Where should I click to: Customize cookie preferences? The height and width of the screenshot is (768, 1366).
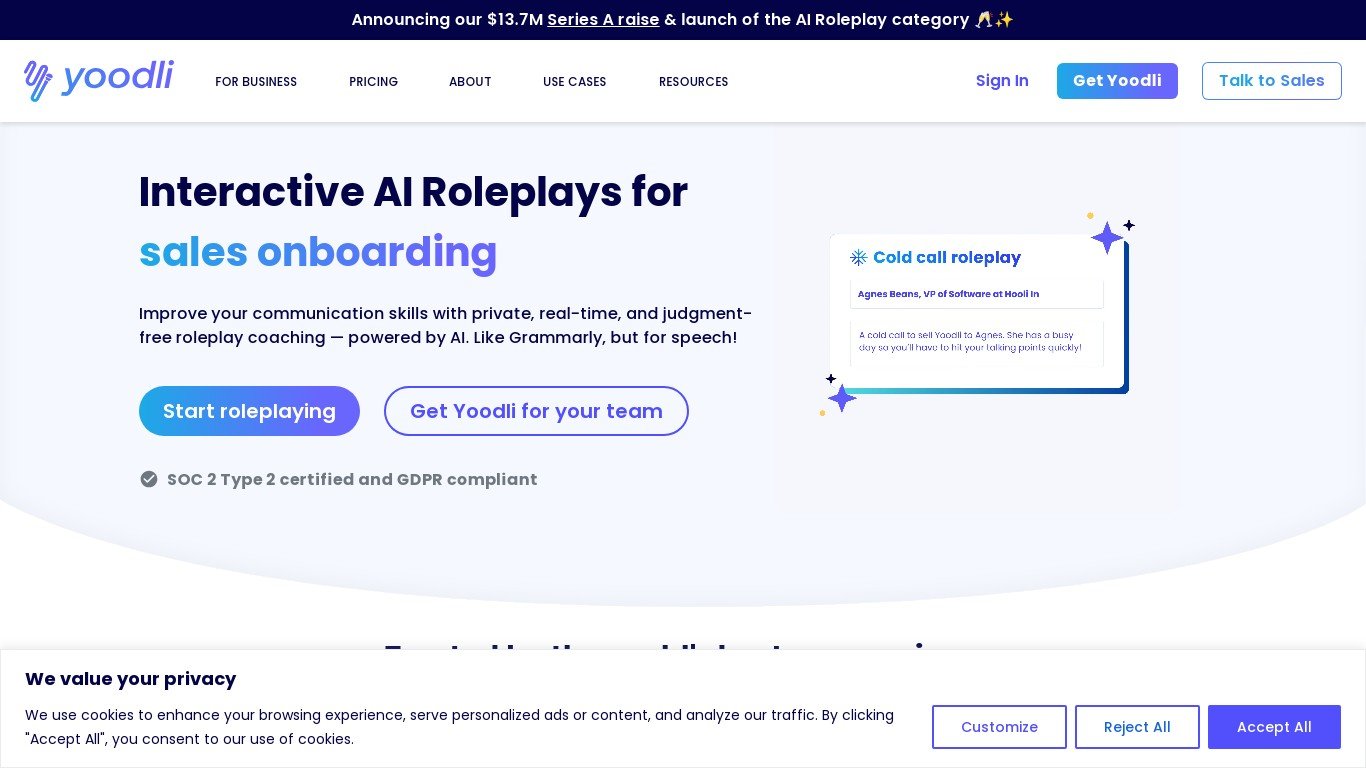click(x=999, y=727)
